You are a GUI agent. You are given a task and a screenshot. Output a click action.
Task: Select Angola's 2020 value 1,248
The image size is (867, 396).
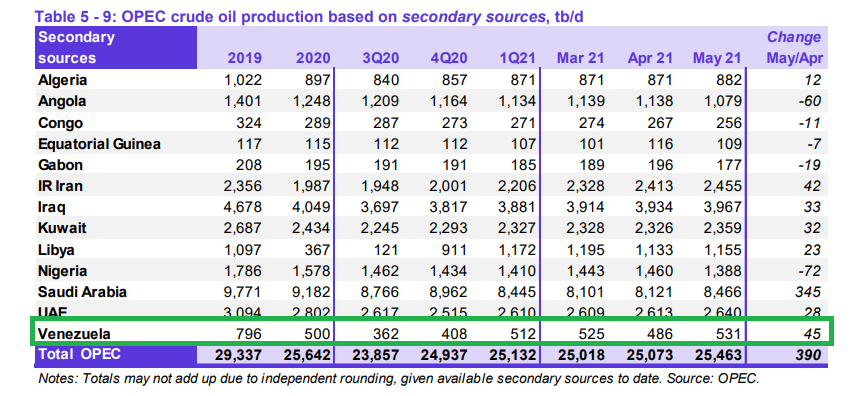click(x=311, y=102)
